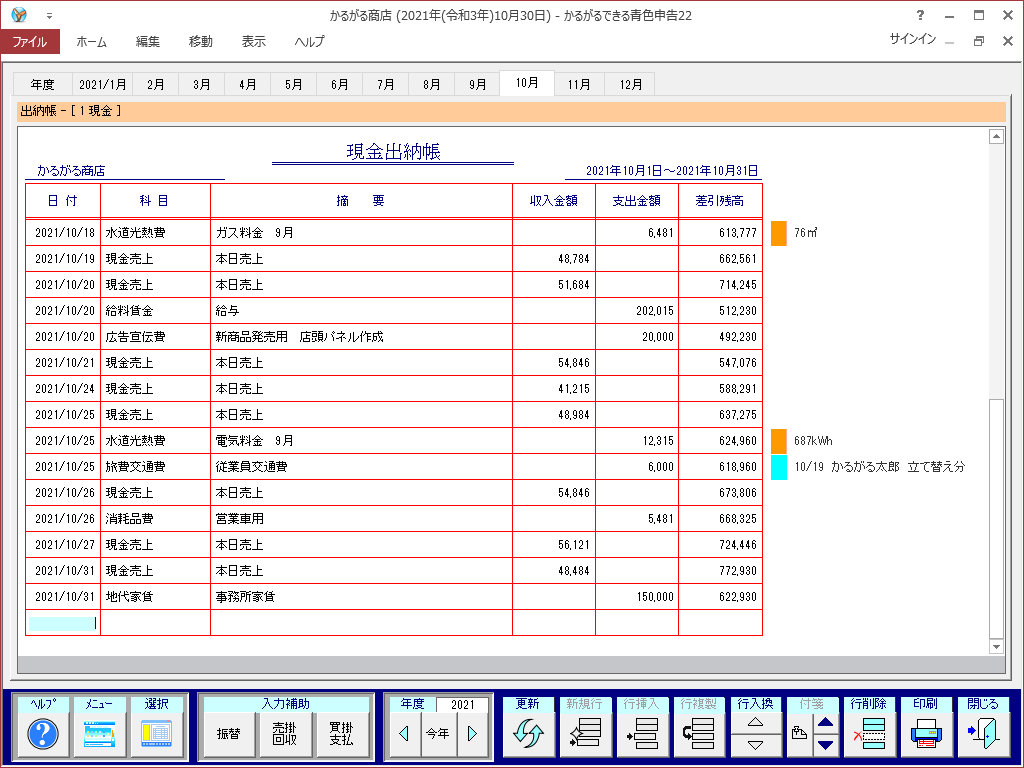This screenshot has height=768, width=1024.
Task: Click the title bar help question mark
Action: pyautogui.click(x=920, y=15)
